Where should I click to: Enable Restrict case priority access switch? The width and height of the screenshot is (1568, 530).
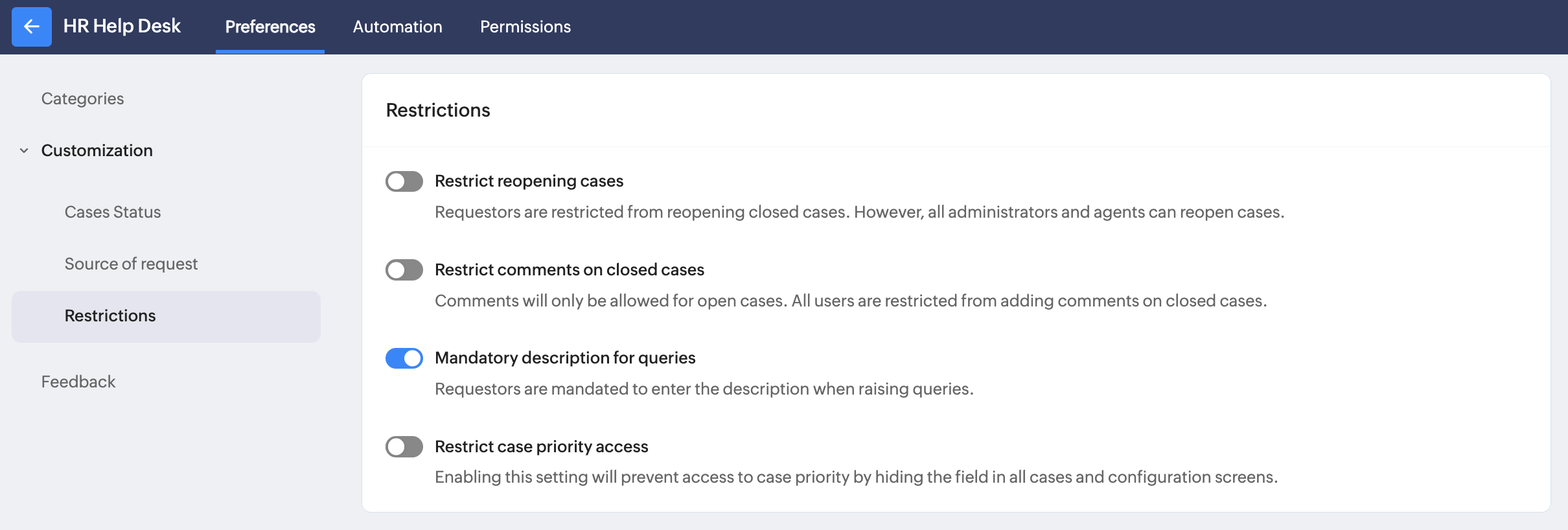coord(404,446)
